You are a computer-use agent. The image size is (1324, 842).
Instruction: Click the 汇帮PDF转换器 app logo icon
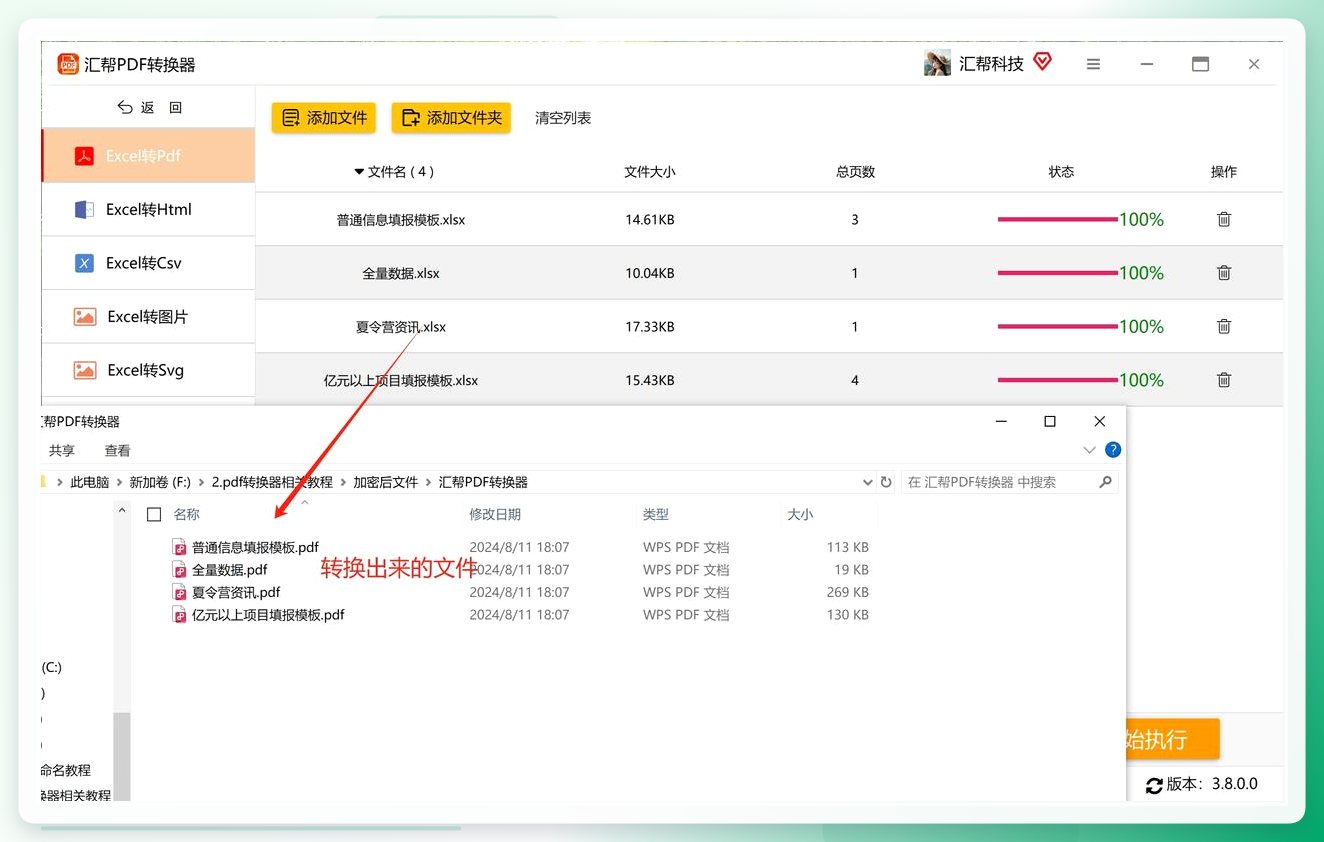click(x=68, y=64)
